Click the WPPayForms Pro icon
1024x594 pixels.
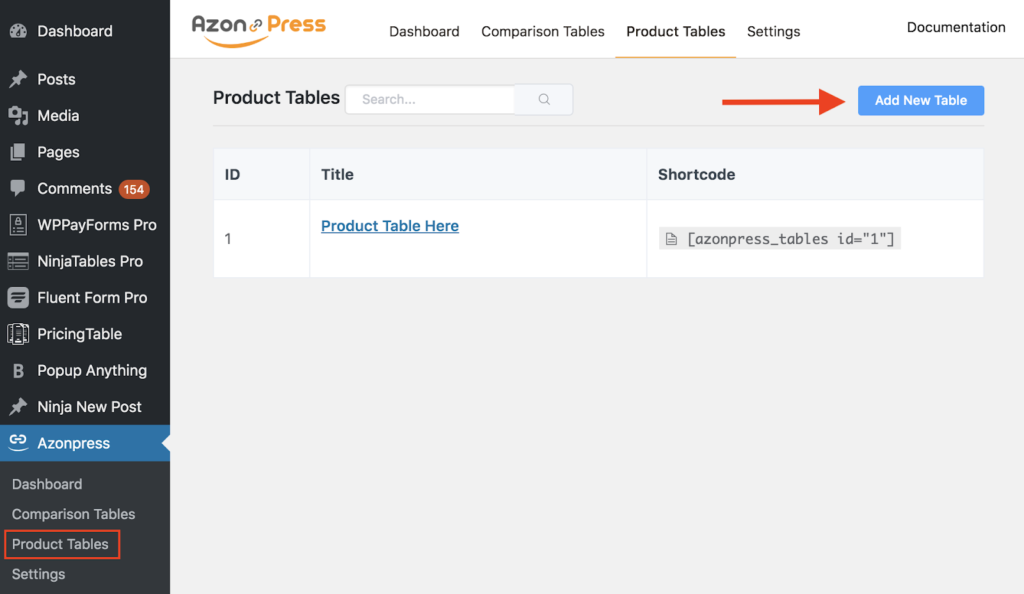coord(18,225)
